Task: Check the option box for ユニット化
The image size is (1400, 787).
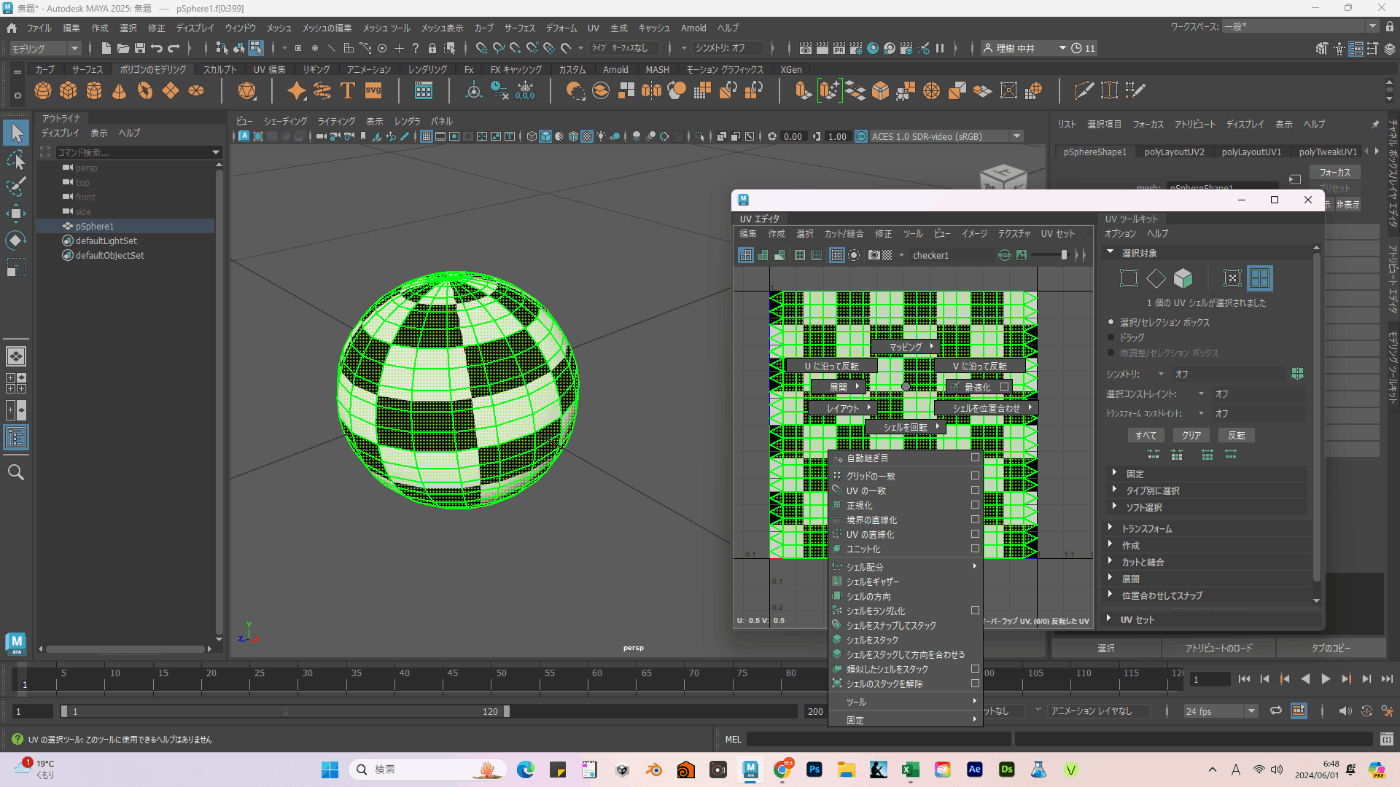Action: (975, 549)
